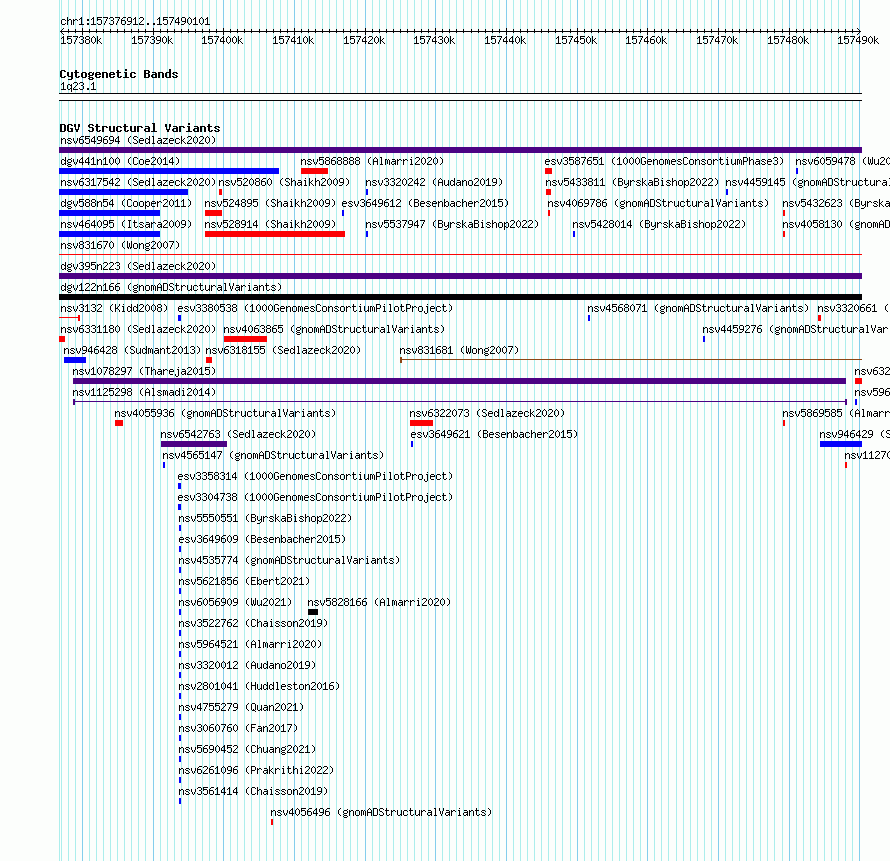The image size is (890, 861).
Task: Select nsv5964521 (Almarri2020) label
Action: tap(250, 644)
